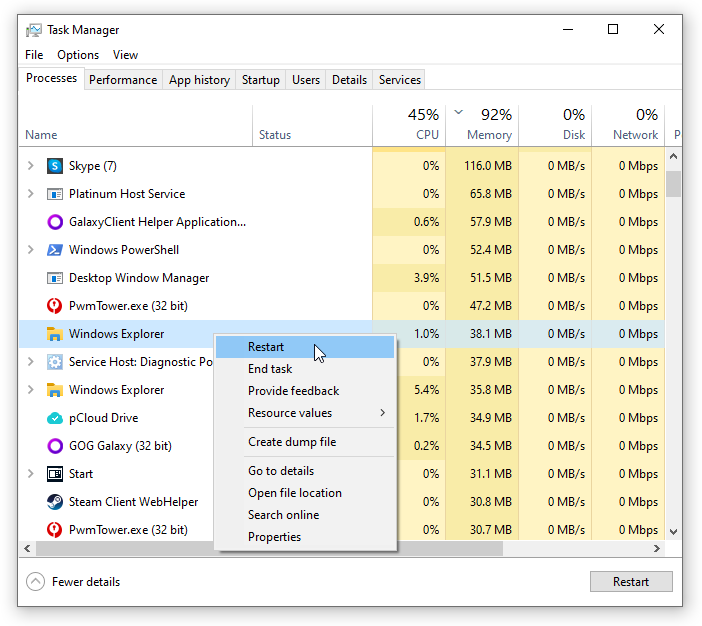Sort by the Status column header
Viewport: 702px width, 626px height.
coord(312,126)
